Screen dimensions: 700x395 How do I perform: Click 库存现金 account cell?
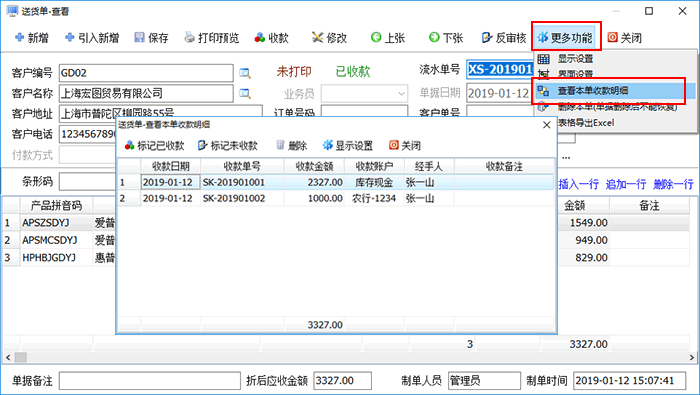(374, 182)
